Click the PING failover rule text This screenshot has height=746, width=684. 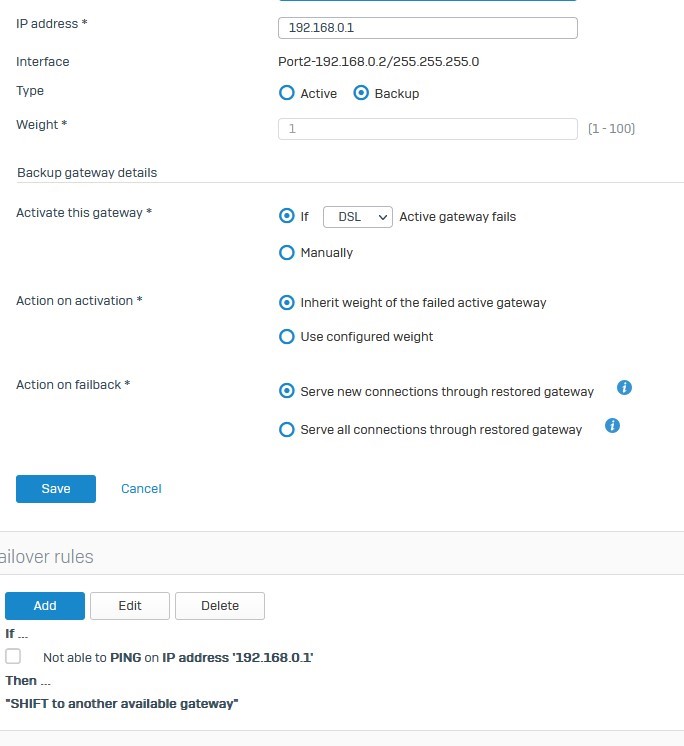click(178, 658)
